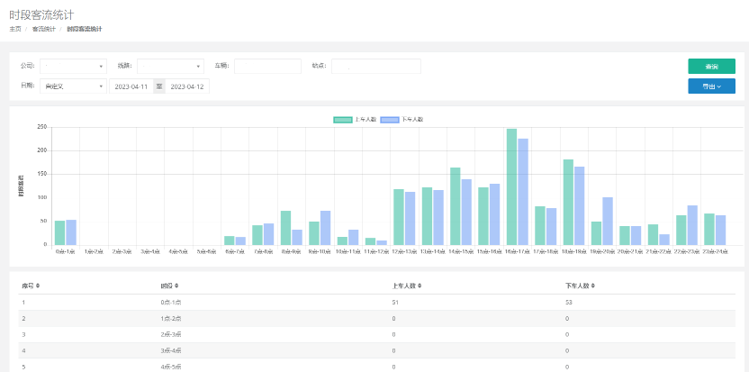Sort table by 时段 column arrow
The image size is (749, 372).
176,286
